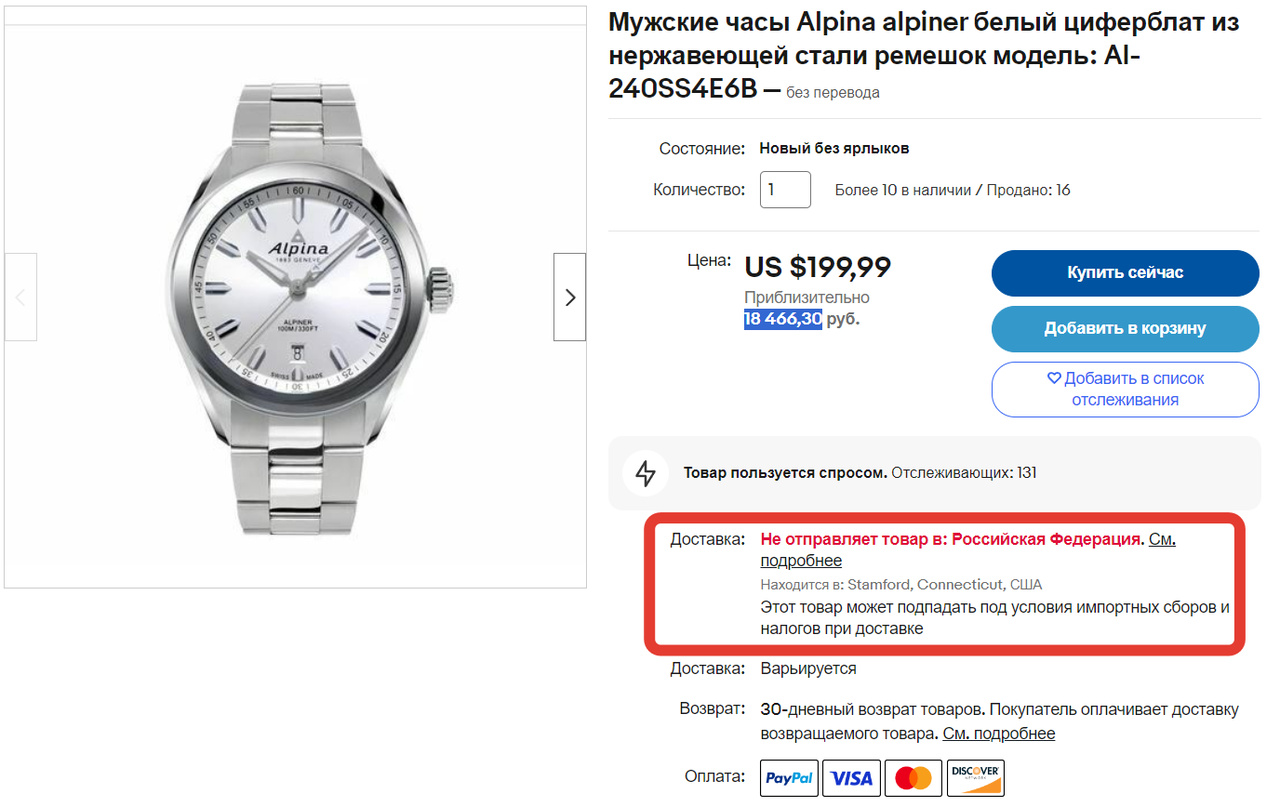Image resolution: width=1280 pixels, height=807 pixels.
Task: Click the Mastercard logo icon
Action: tap(912, 778)
